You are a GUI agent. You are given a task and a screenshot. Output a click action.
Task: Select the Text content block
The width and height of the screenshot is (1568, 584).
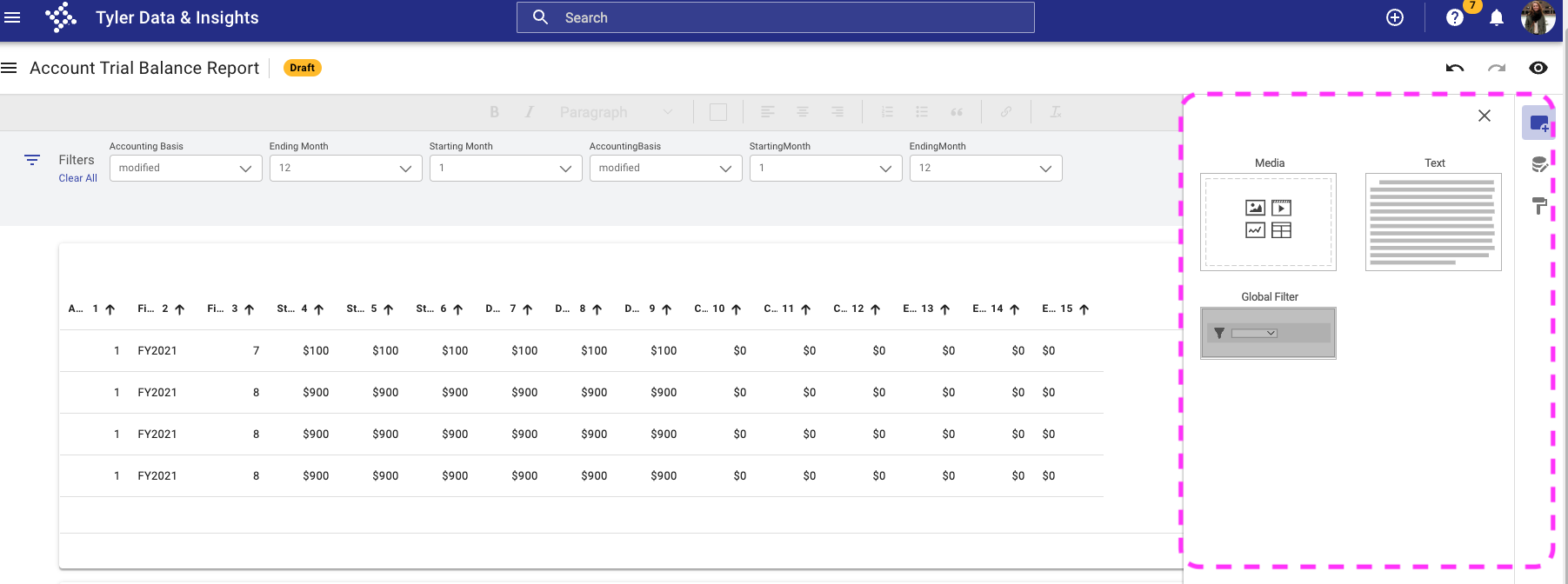1433,222
